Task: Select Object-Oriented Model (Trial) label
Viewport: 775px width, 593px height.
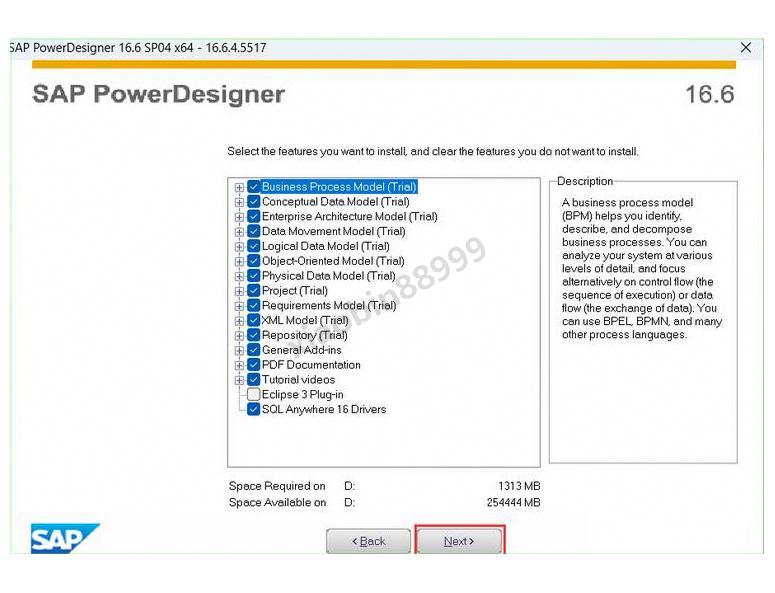Action: [333, 261]
